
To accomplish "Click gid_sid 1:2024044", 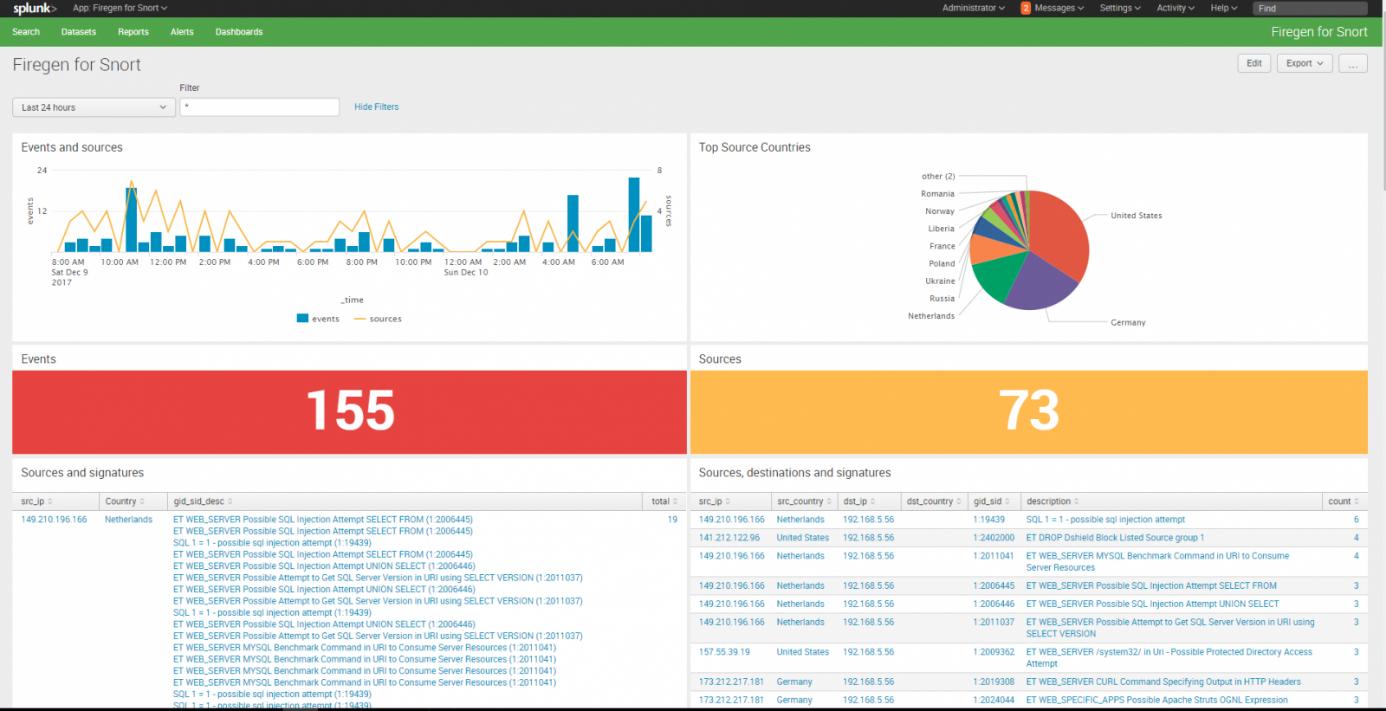I will (993, 700).
